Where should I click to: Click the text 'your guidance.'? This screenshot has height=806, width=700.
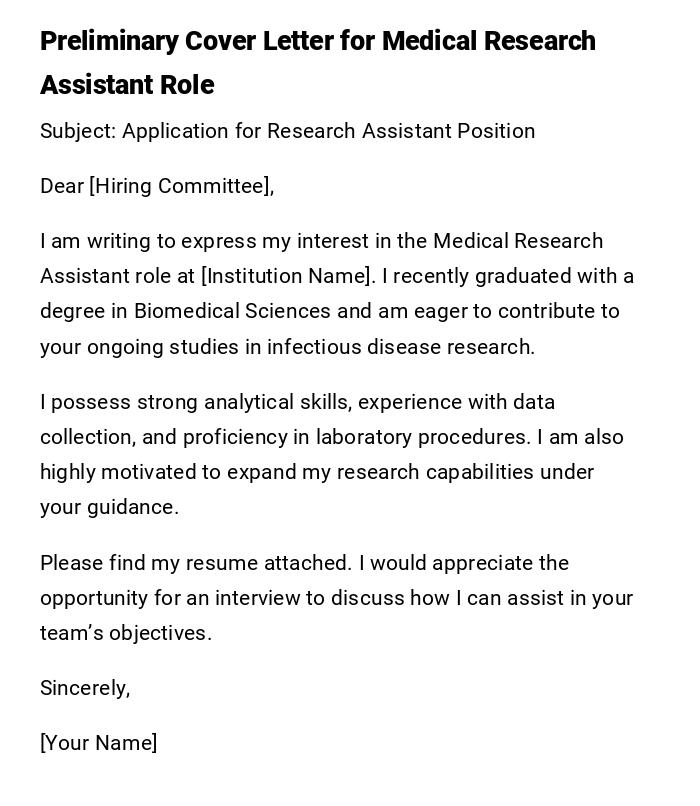pyautogui.click(x=109, y=507)
